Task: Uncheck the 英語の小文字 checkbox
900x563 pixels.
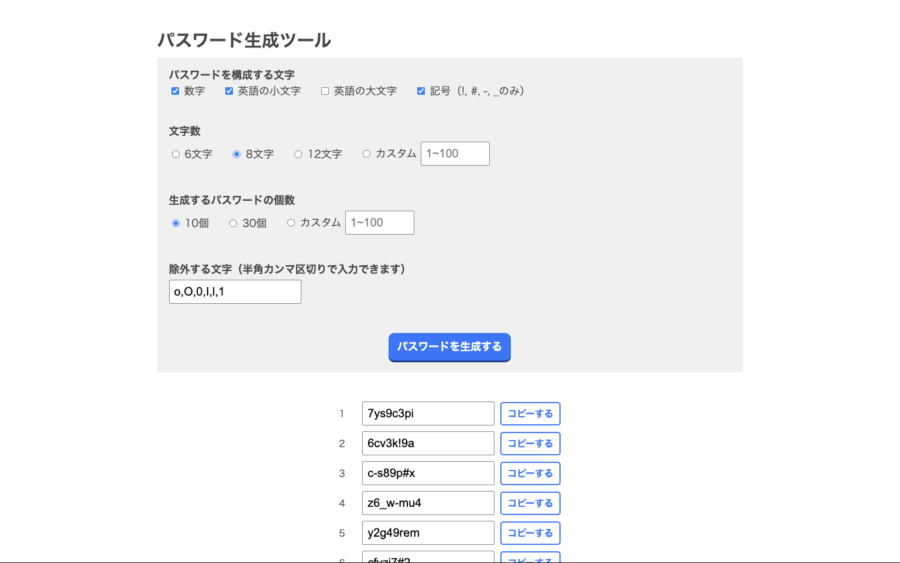Action: click(229, 91)
